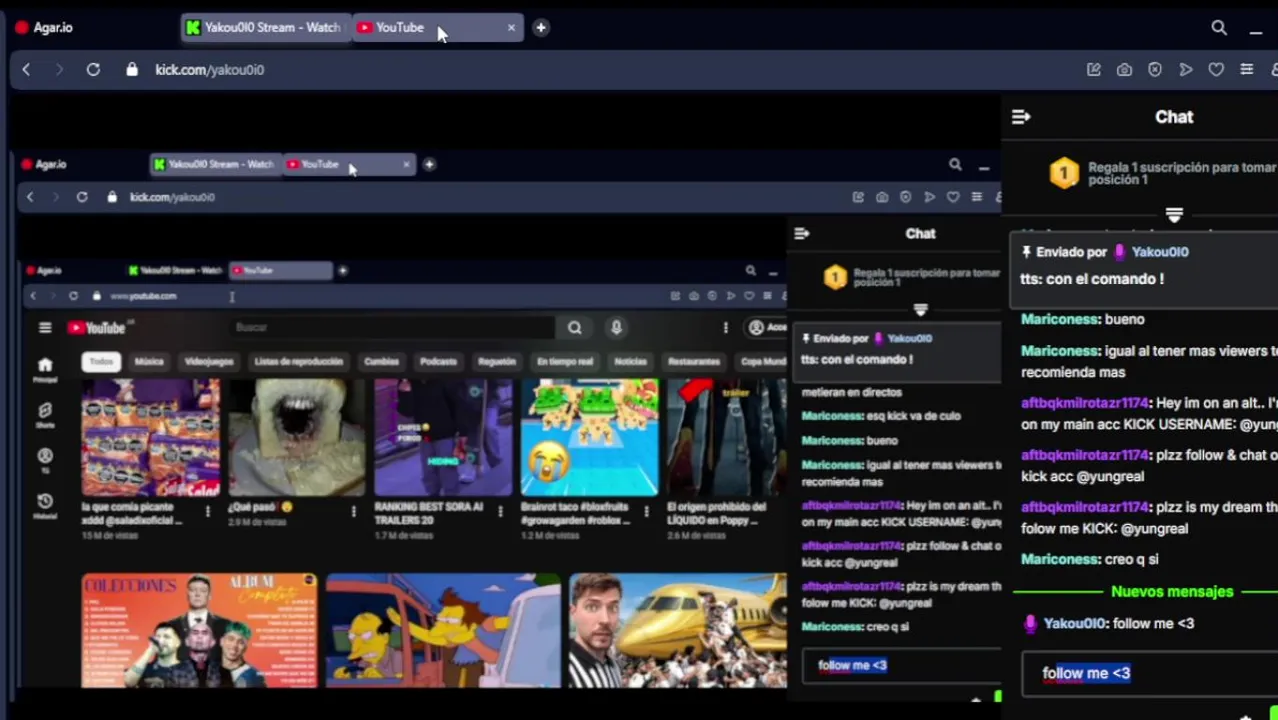
Task: Open new tab in middle mirrored browser
Action: click(x=428, y=164)
